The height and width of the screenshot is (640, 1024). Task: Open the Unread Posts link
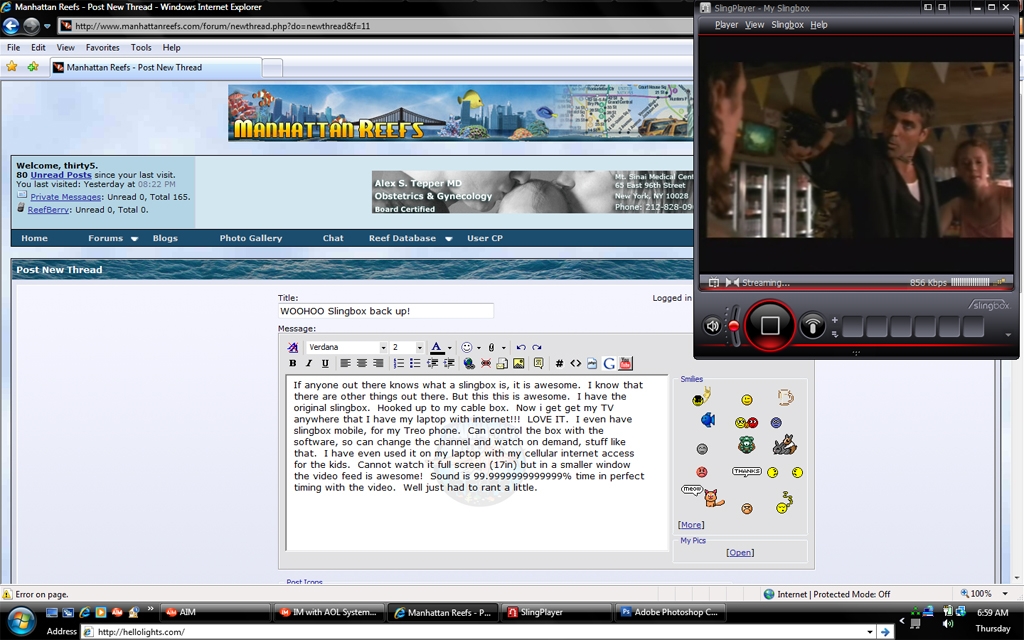coord(61,175)
